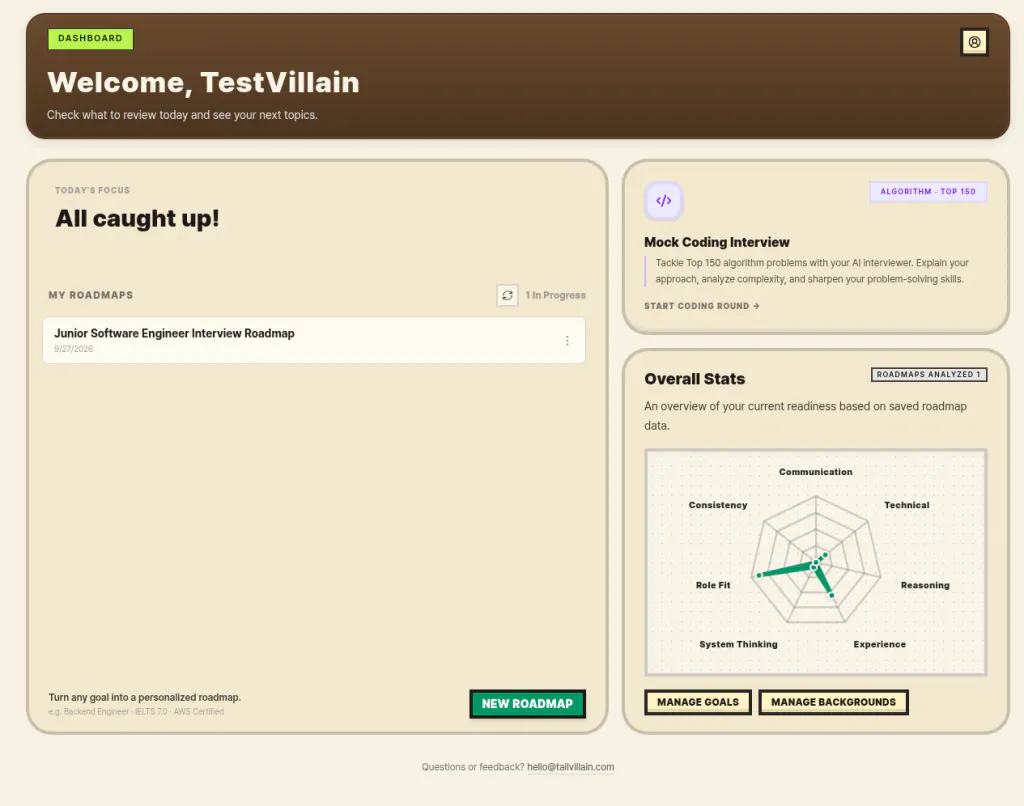Image resolution: width=1024 pixels, height=806 pixels.
Task: Click the Consistency radar label
Action: 718,505
